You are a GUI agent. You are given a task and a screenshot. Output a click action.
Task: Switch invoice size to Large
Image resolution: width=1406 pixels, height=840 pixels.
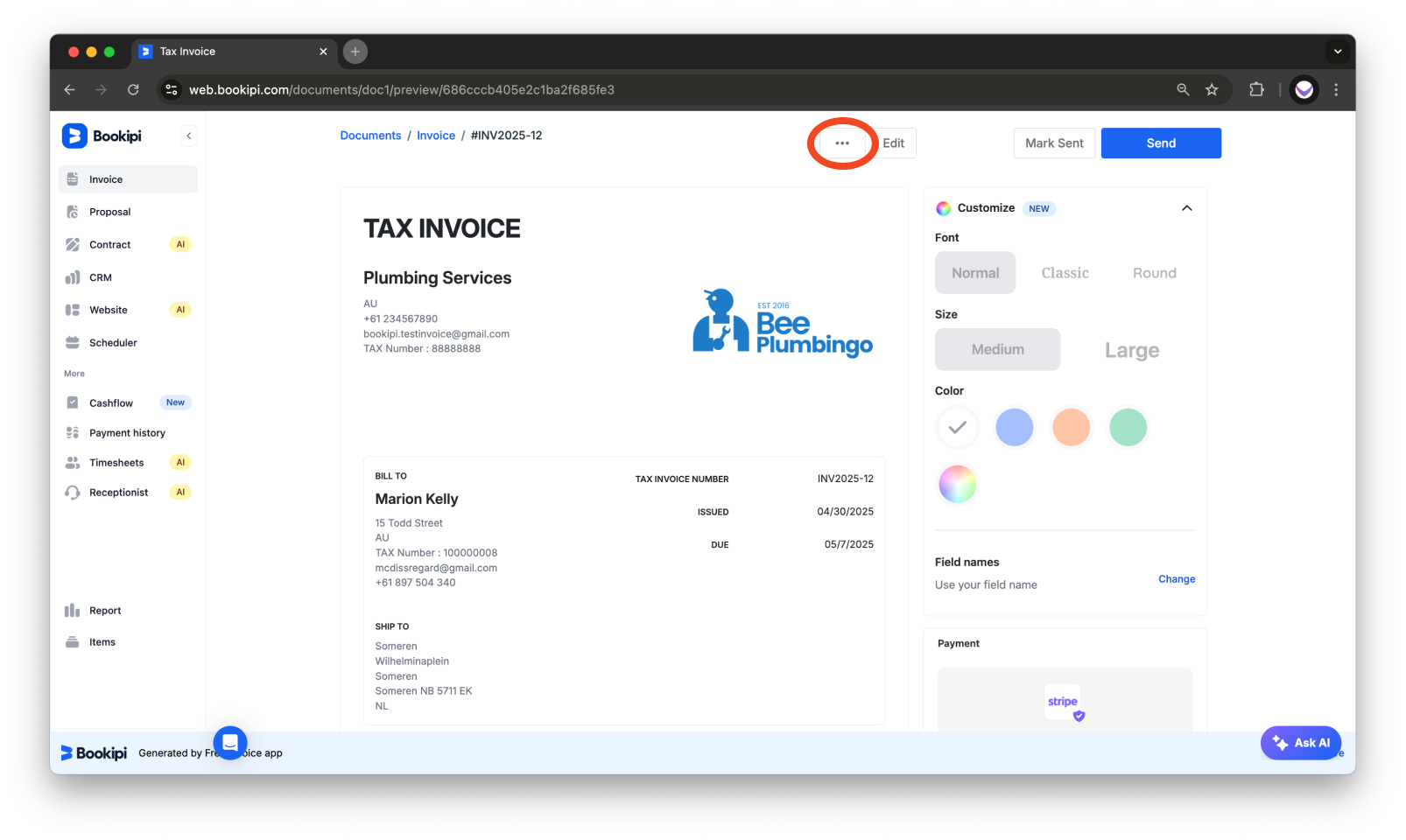1131,349
